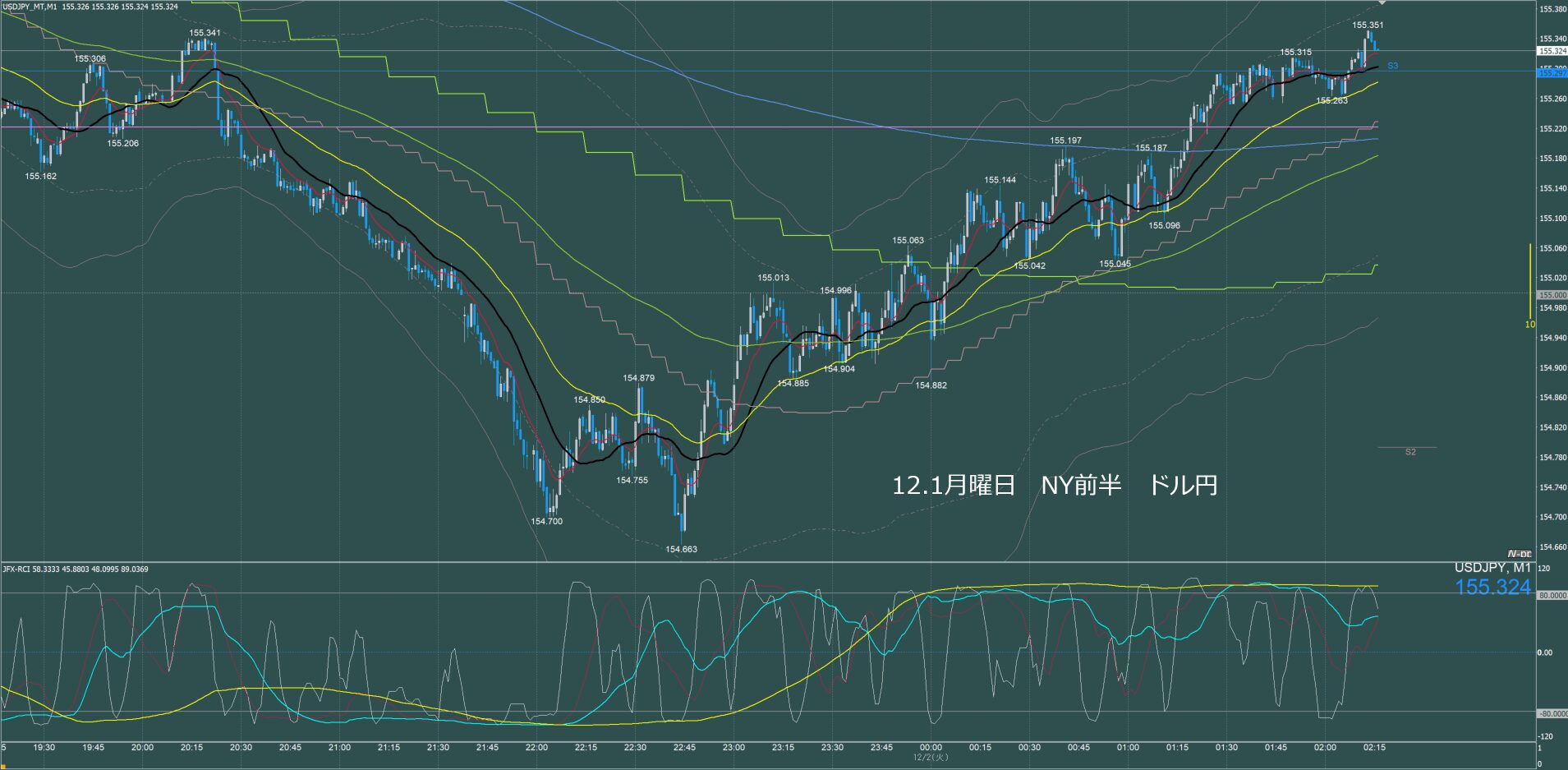Click the 12/2(火) date label on time axis
1568x770 pixels.
(x=931, y=757)
